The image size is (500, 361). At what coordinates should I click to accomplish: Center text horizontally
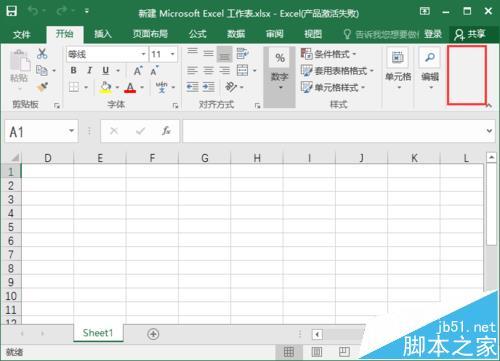(209, 70)
